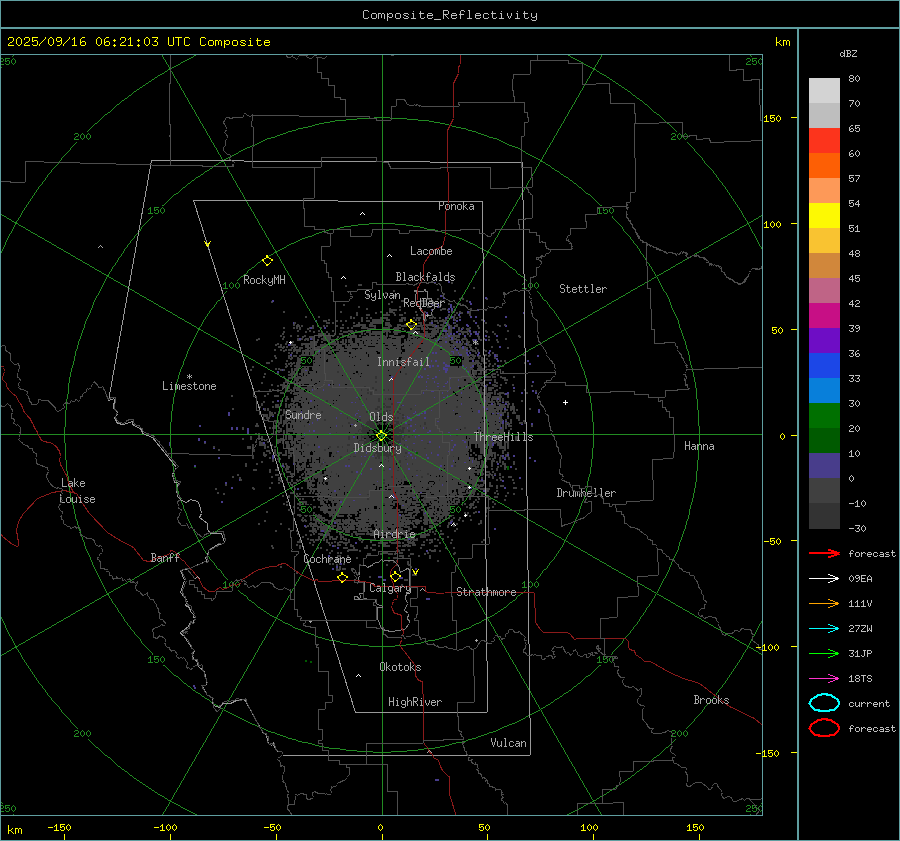
Task: Click the HighRiver label
Action: (x=415, y=702)
